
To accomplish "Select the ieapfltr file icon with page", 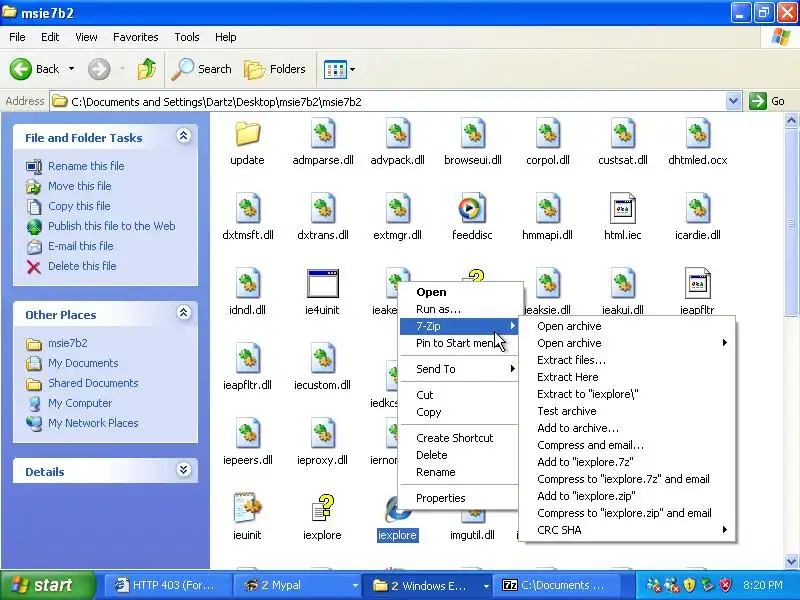I will click(x=697, y=284).
